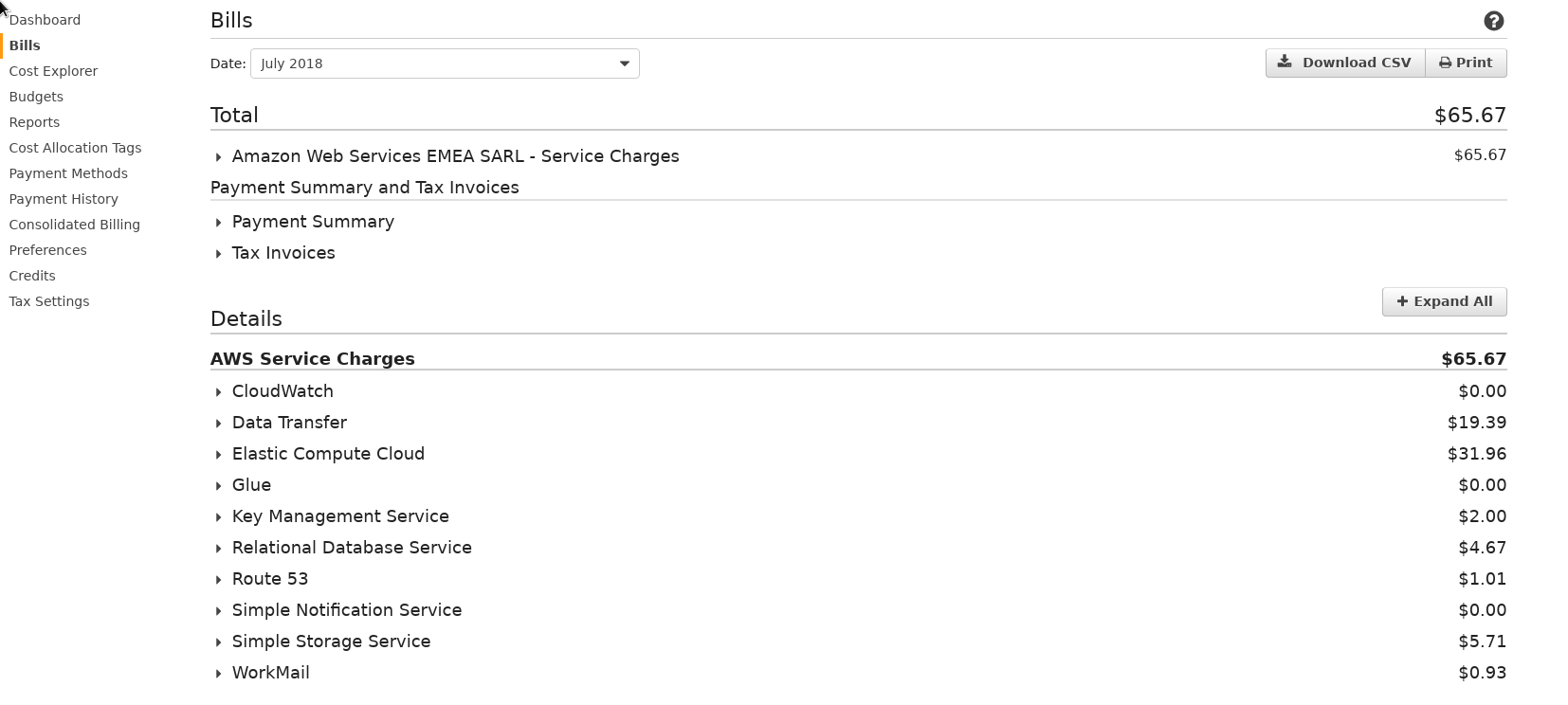Image resolution: width=1568 pixels, height=705 pixels.
Task: Click the $31.96 Elastic Compute Cloud amount
Action: point(1477,454)
